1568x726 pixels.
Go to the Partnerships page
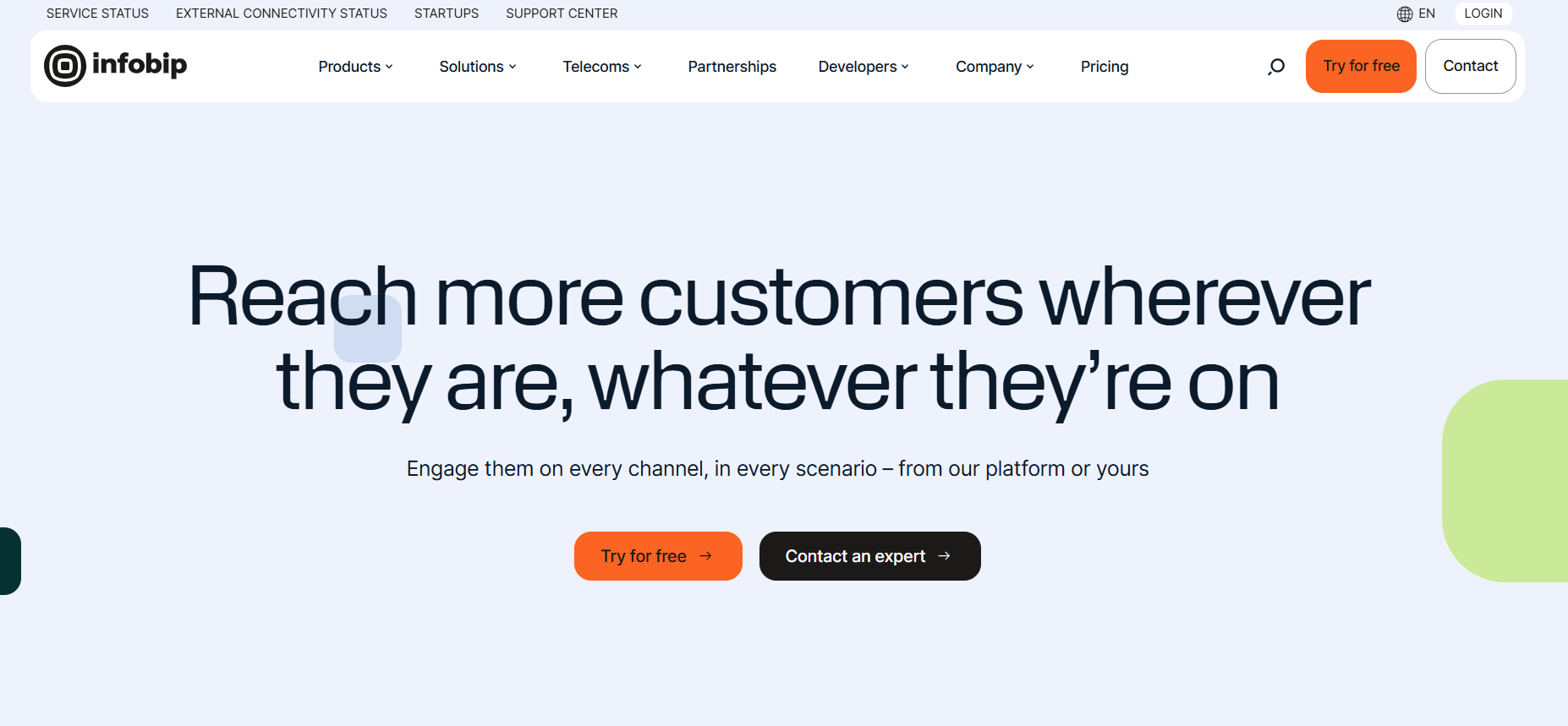(732, 67)
